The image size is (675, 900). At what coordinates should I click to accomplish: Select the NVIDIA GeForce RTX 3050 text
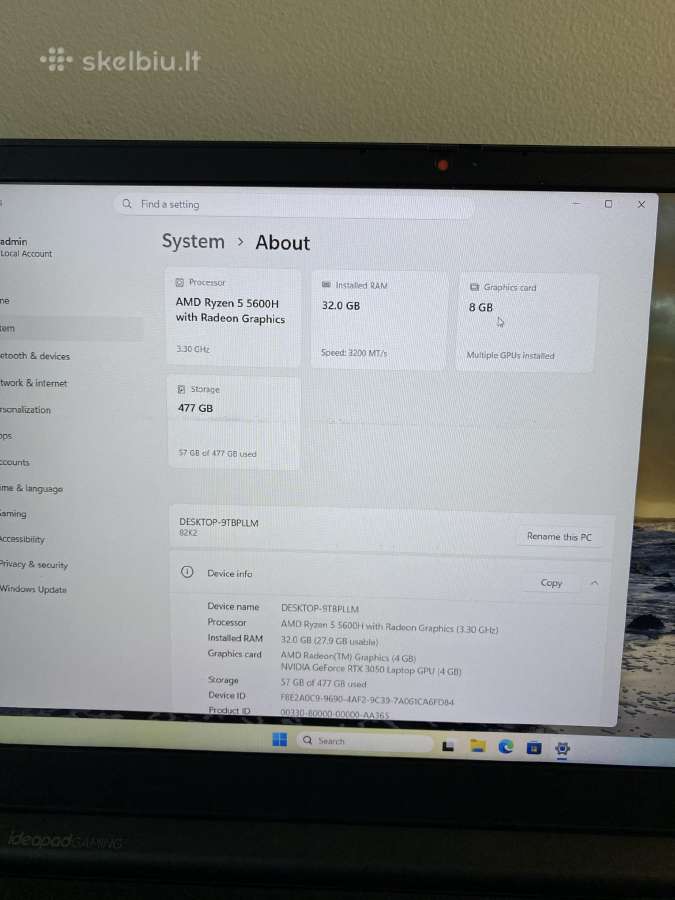coord(371,669)
